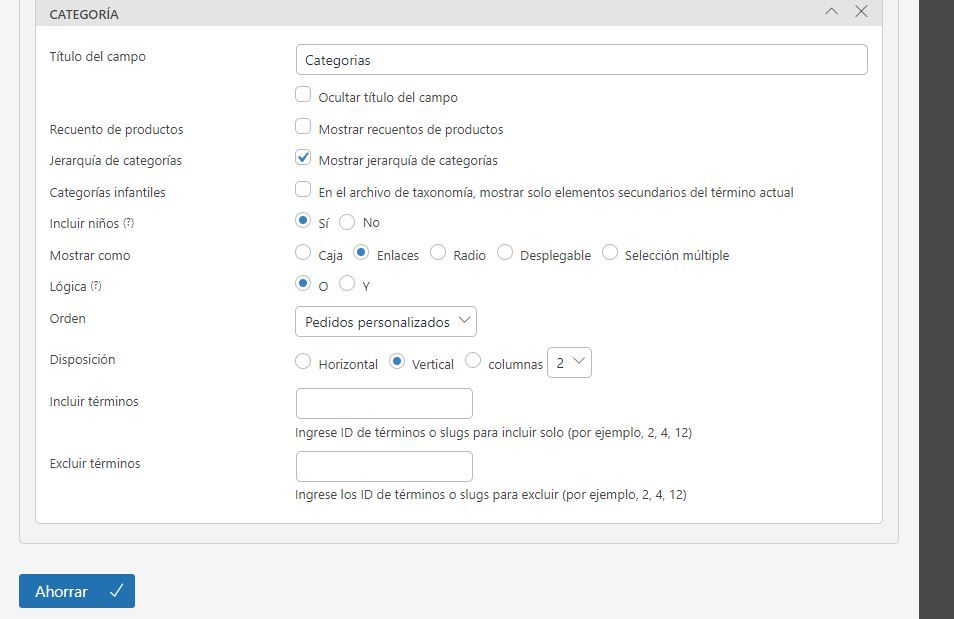
Task: Open help icon next to Lógica
Action: coord(96,285)
